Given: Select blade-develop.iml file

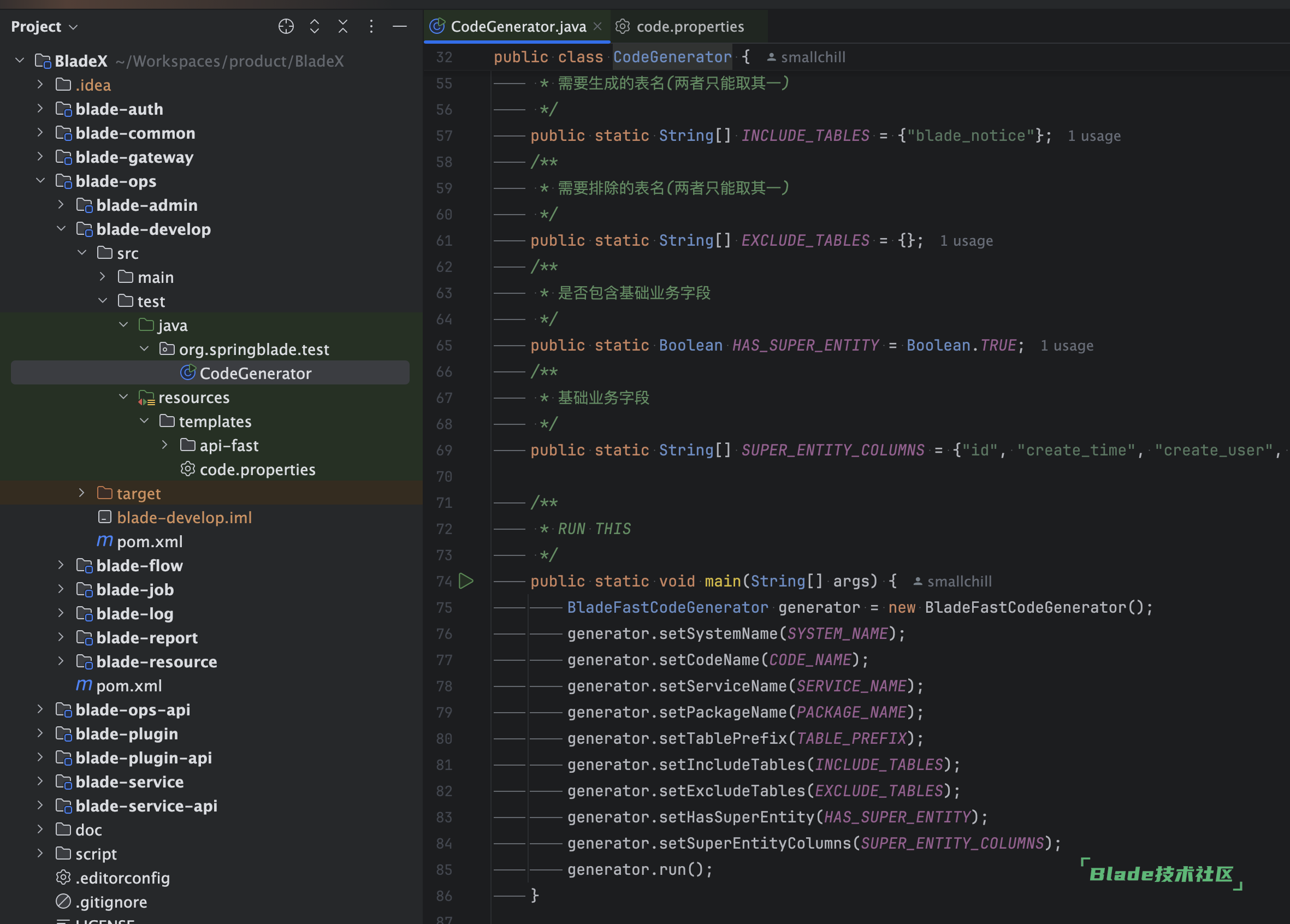Looking at the screenshot, I should click(x=175, y=518).
